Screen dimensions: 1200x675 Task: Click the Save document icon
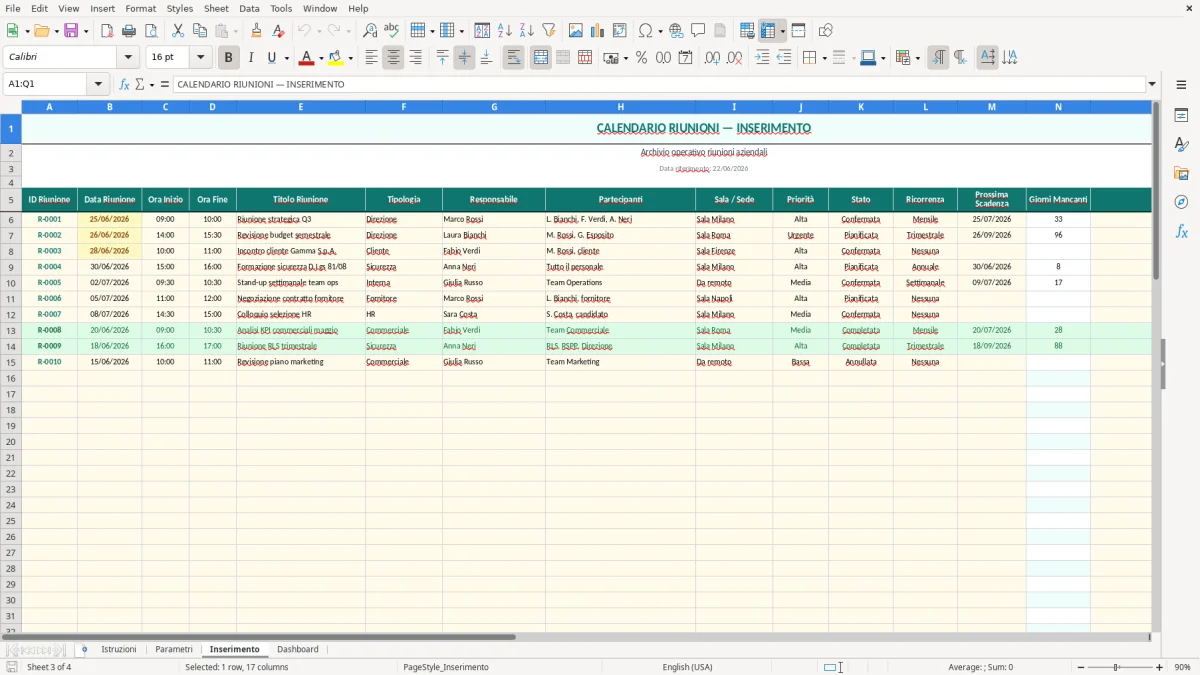coord(70,31)
